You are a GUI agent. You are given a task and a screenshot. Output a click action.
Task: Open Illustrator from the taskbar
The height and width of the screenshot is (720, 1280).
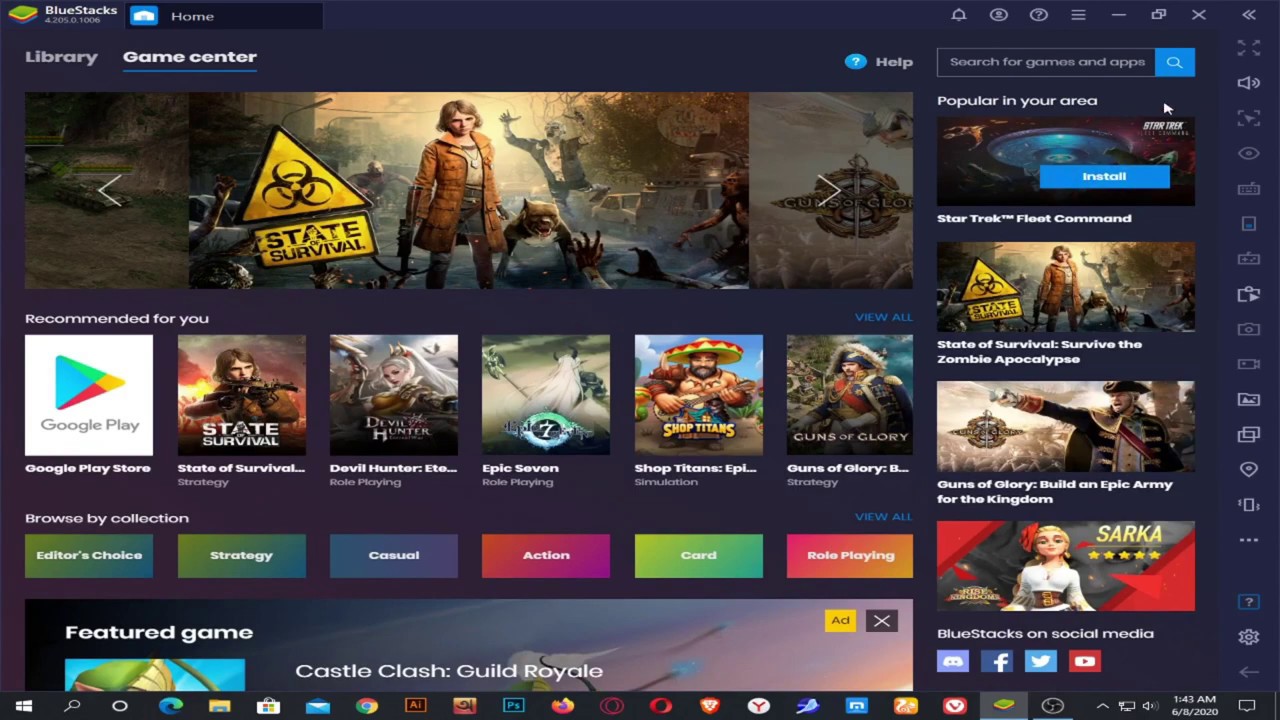(415, 706)
